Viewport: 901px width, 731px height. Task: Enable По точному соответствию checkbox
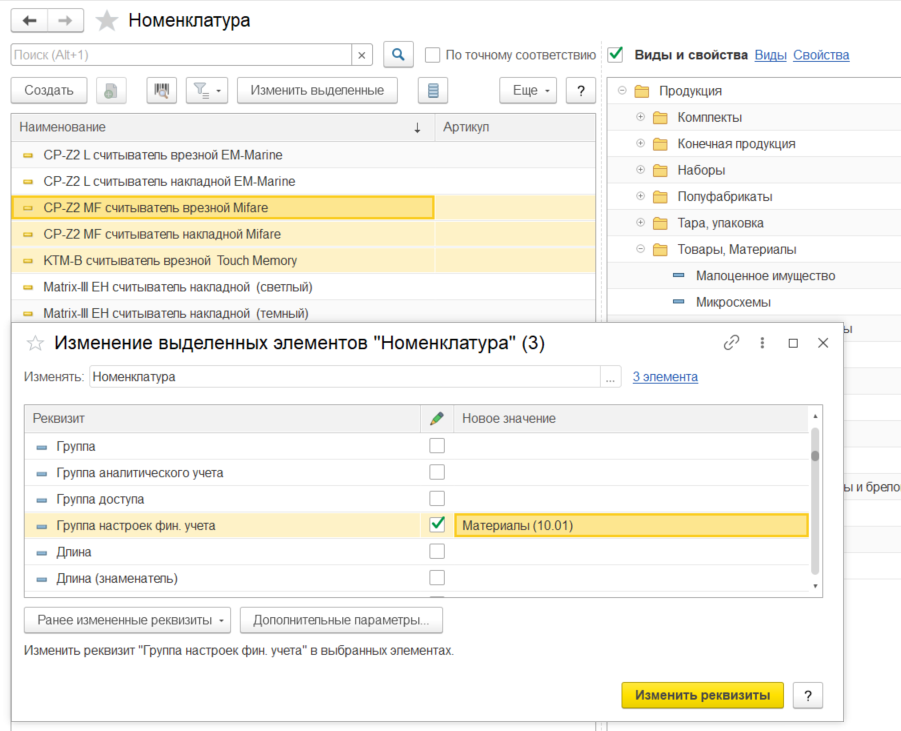432,55
